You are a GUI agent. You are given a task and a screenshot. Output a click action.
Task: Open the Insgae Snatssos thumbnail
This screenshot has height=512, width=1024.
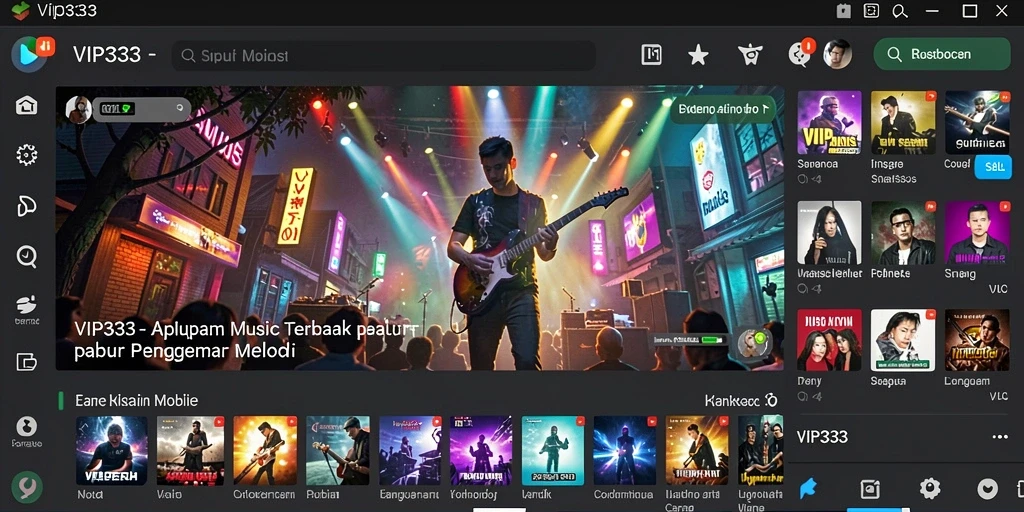pyautogui.click(x=903, y=122)
